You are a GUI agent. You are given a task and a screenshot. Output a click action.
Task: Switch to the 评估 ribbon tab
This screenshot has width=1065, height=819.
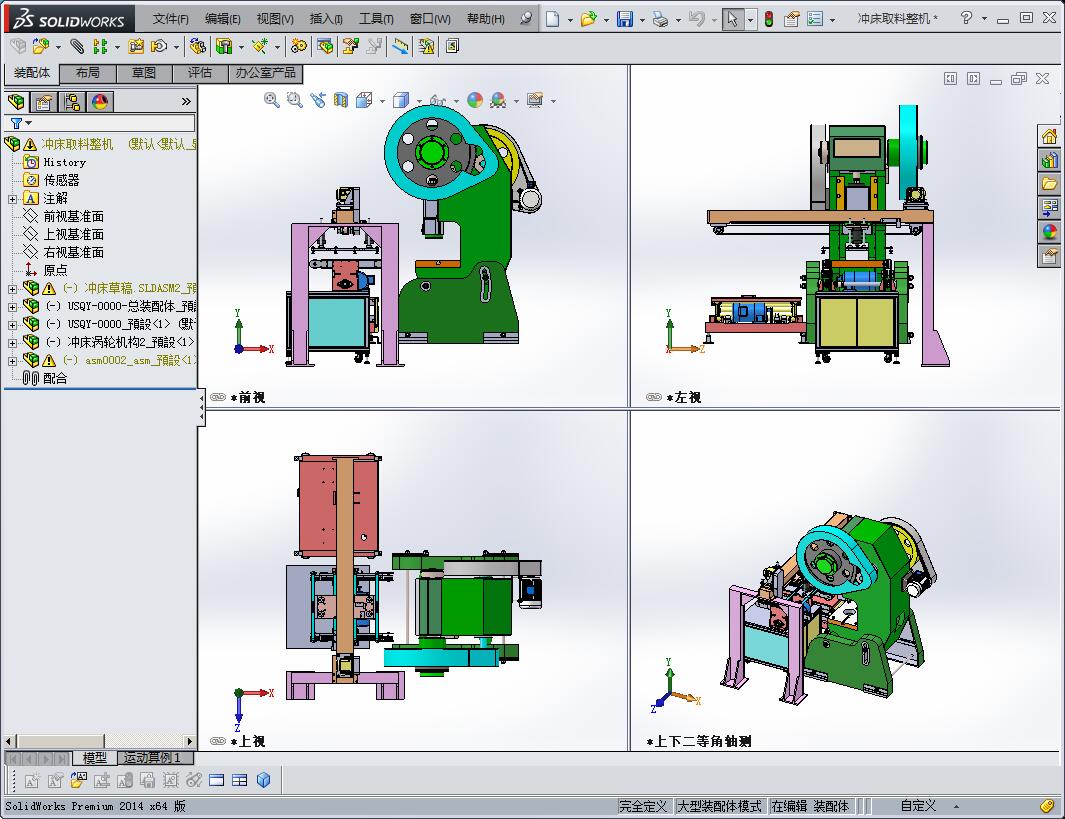[x=199, y=72]
